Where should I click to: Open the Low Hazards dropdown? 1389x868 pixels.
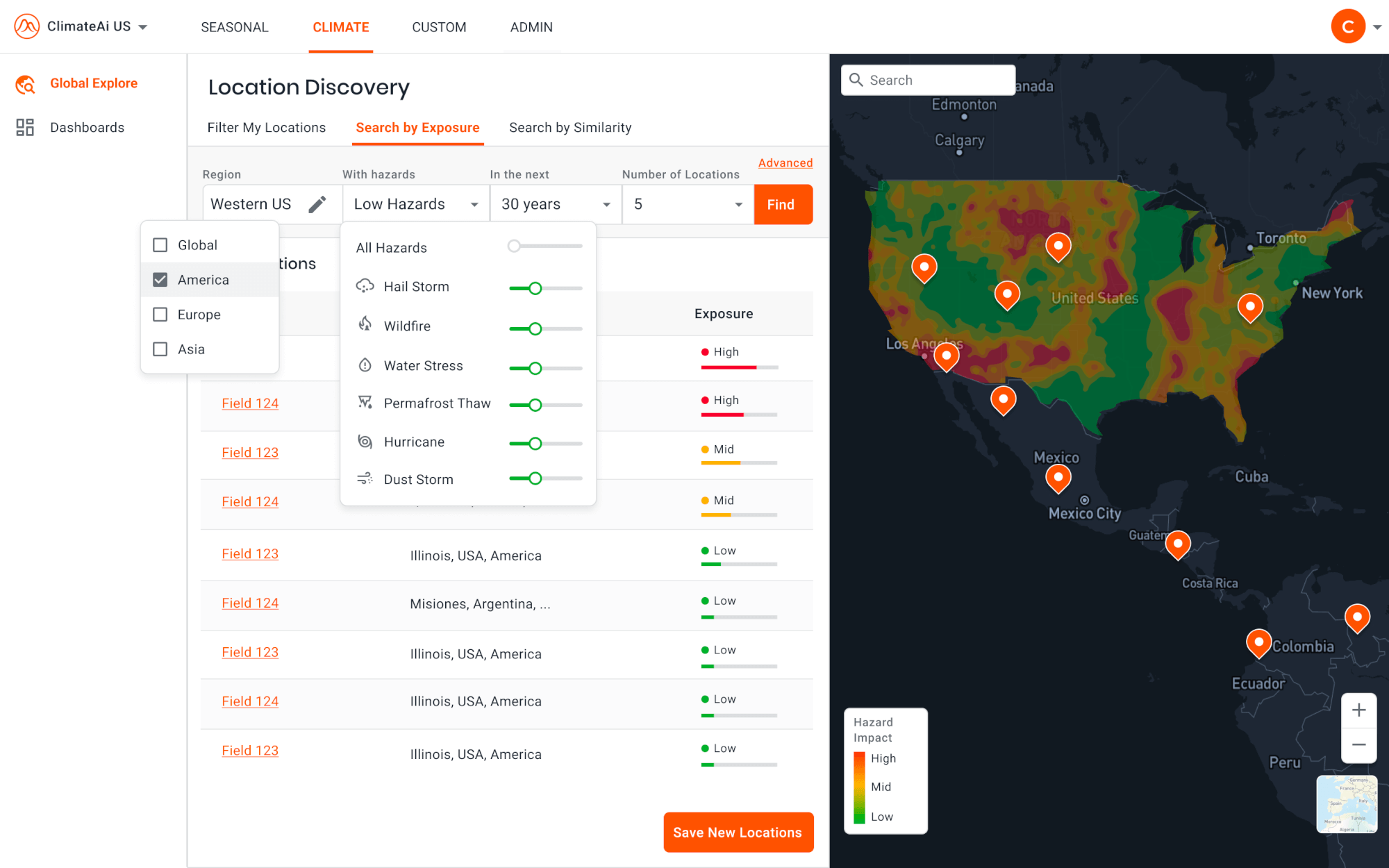pos(415,204)
